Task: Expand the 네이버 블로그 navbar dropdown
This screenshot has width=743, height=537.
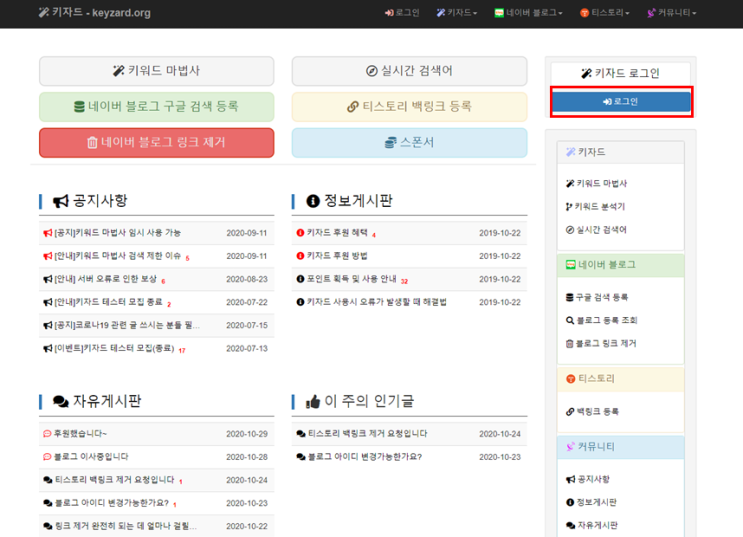Action: tap(528, 13)
